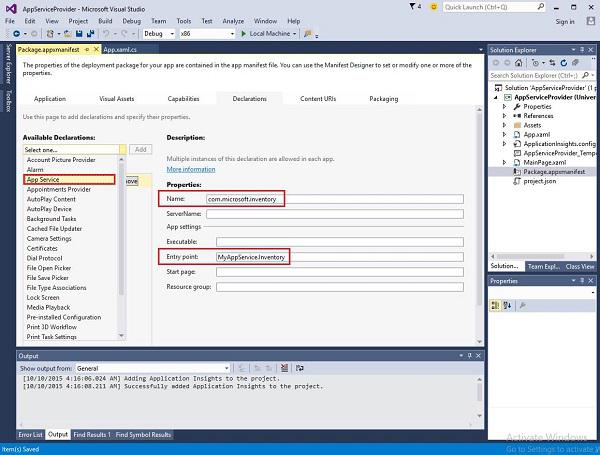Image resolution: width=600 pixels, height=455 pixels.
Task: Click the 'More information' link
Action: coord(189,169)
